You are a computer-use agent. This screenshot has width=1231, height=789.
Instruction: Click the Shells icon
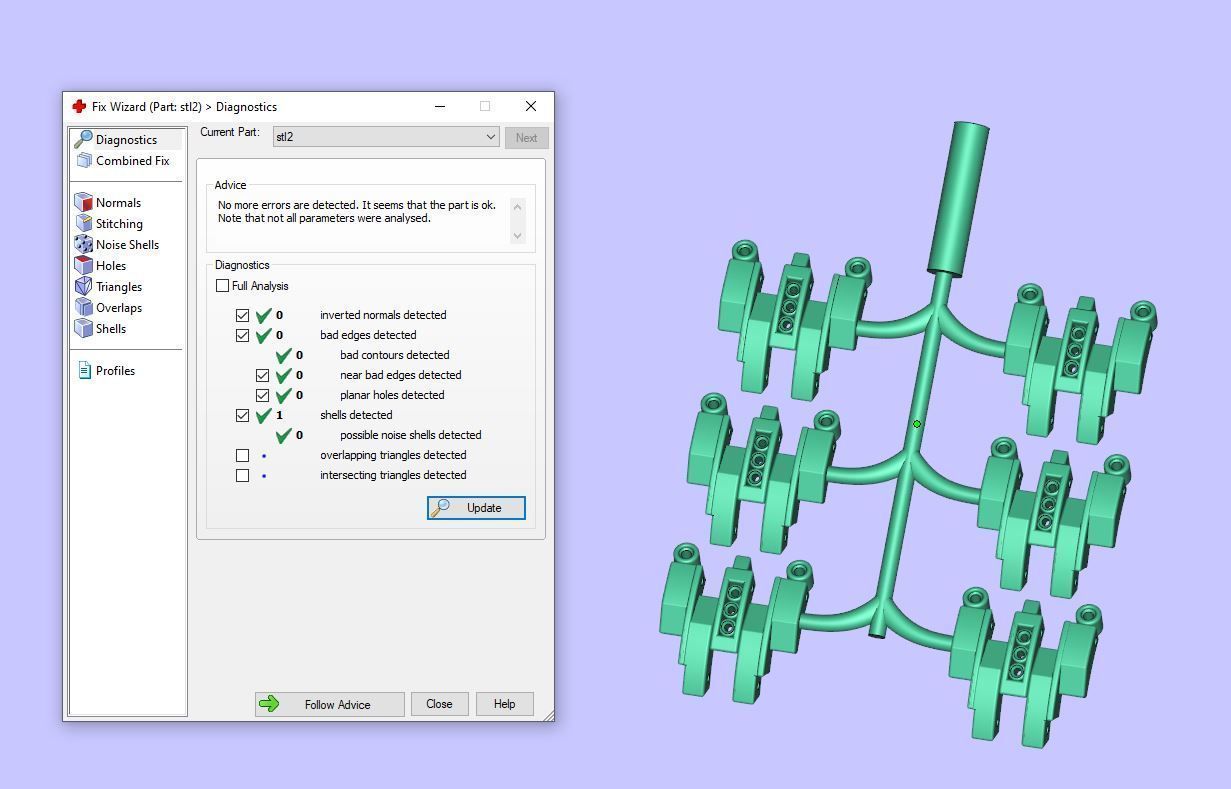[x=84, y=328]
